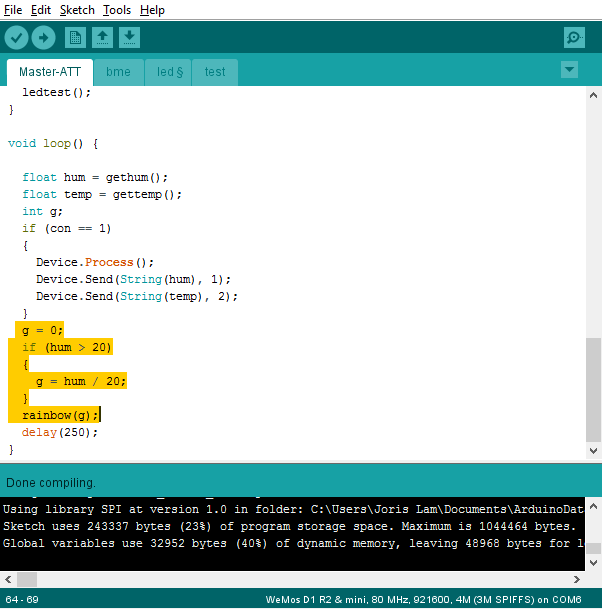
Task: Click the console scrollbar down arrow
Action: click(593, 563)
